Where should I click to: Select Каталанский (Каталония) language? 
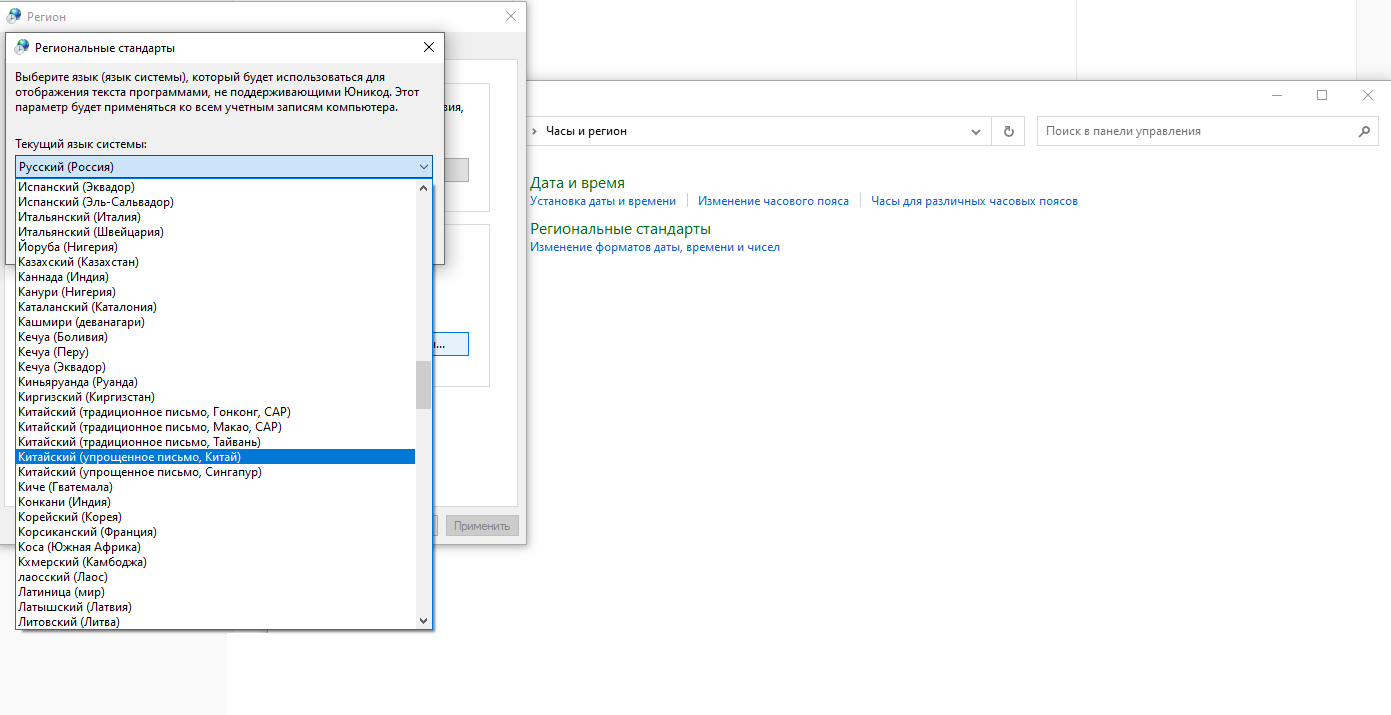[215, 307]
